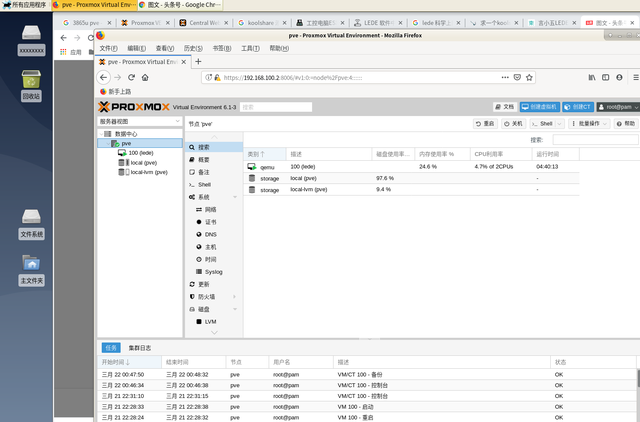The height and width of the screenshot is (422, 640).
Task: Open Shell entry in node side menu
Action: [214, 184]
